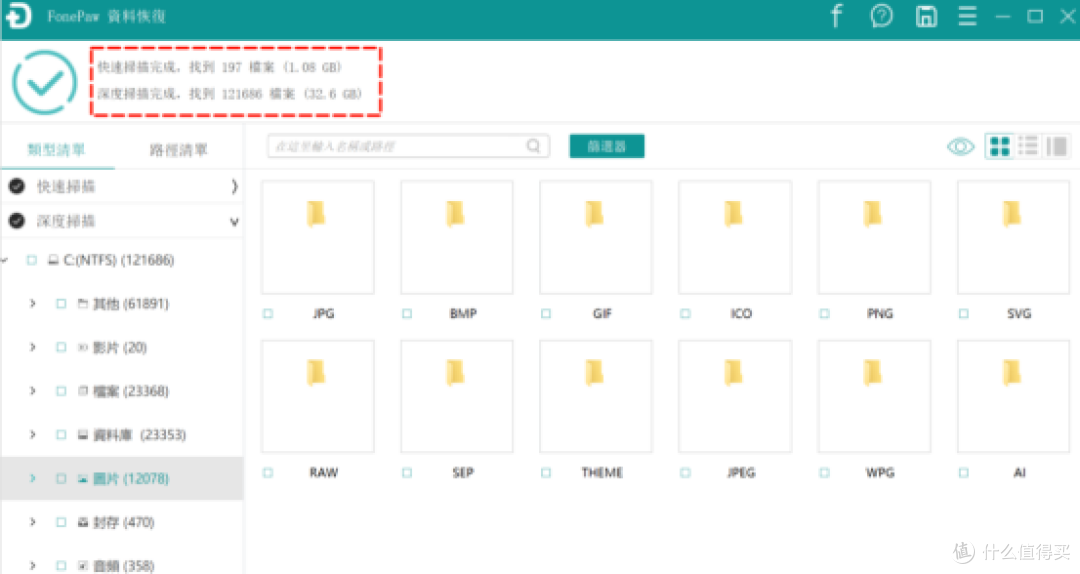The height and width of the screenshot is (574, 1080).
Task: Toggle the 快速掃描 checked circle
Action: point(17,186)
